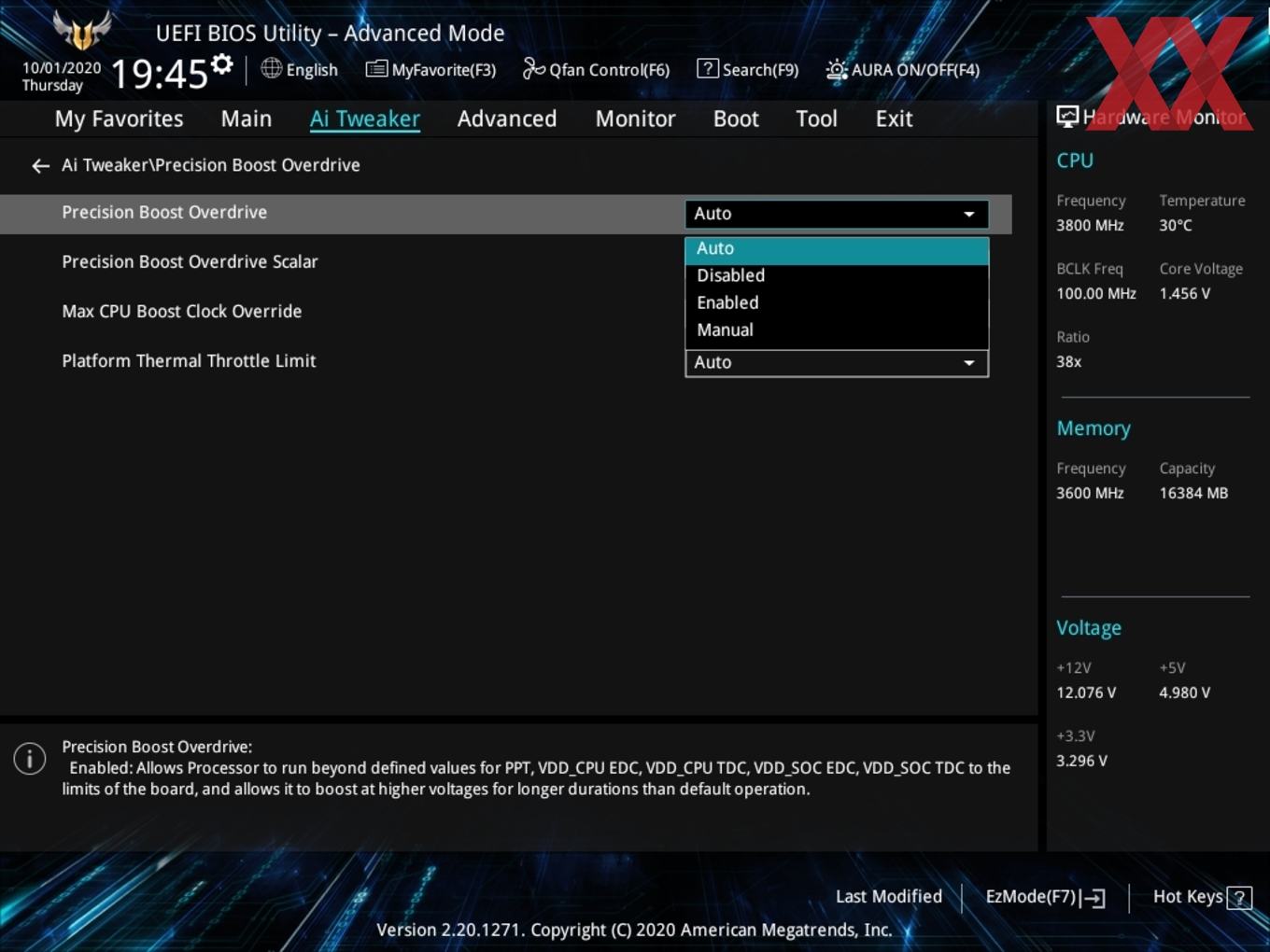Open MyFavorite(F3) list icon
The image size is (1270, 952).
tap(376, 69)
